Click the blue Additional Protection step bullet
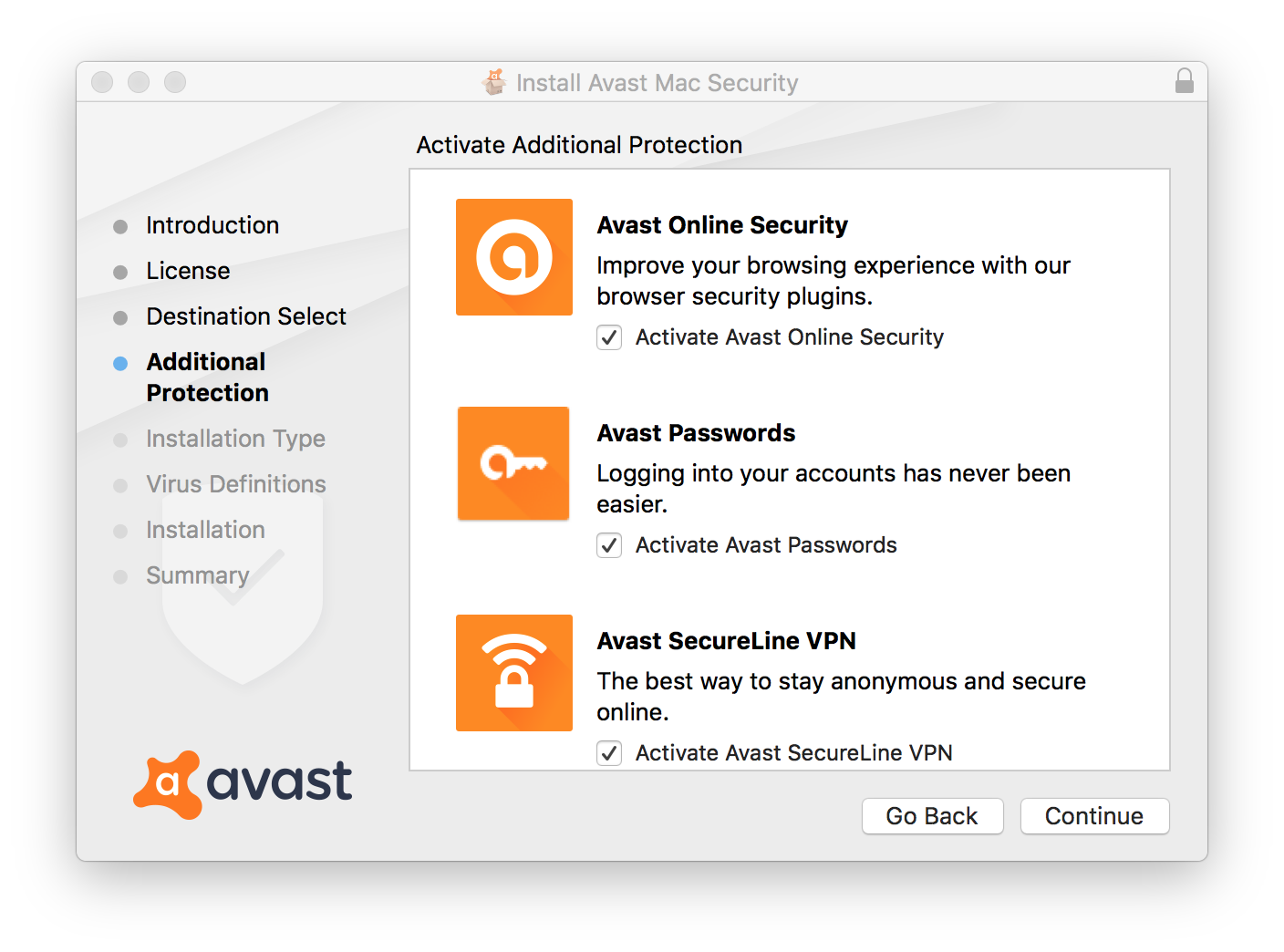This screenshot has height=952, width=1284. click(x=120, y=364)
